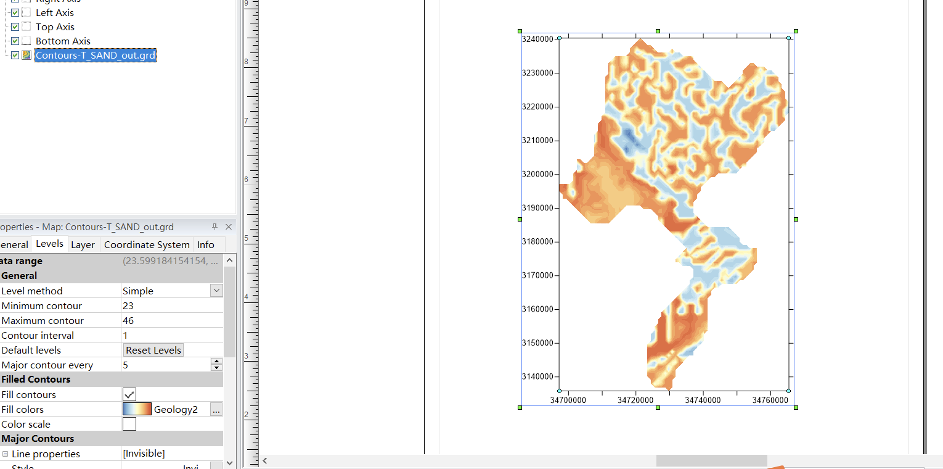Screen dimensions: 943x469
Task: Click the Top Axis item icon
Action: coord(27,27)
